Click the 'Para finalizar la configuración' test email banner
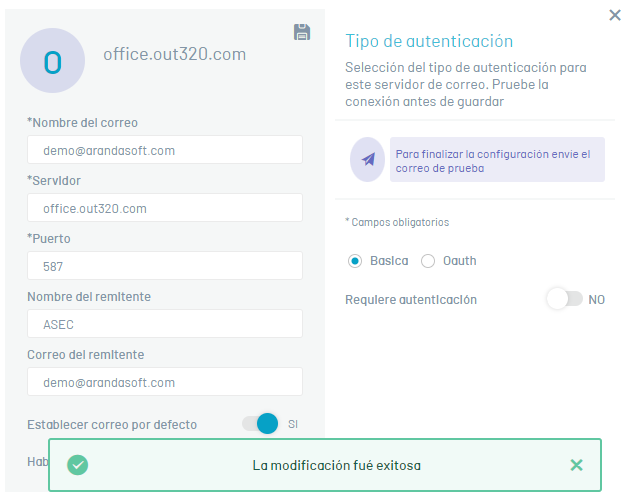 tap(497, 160)
